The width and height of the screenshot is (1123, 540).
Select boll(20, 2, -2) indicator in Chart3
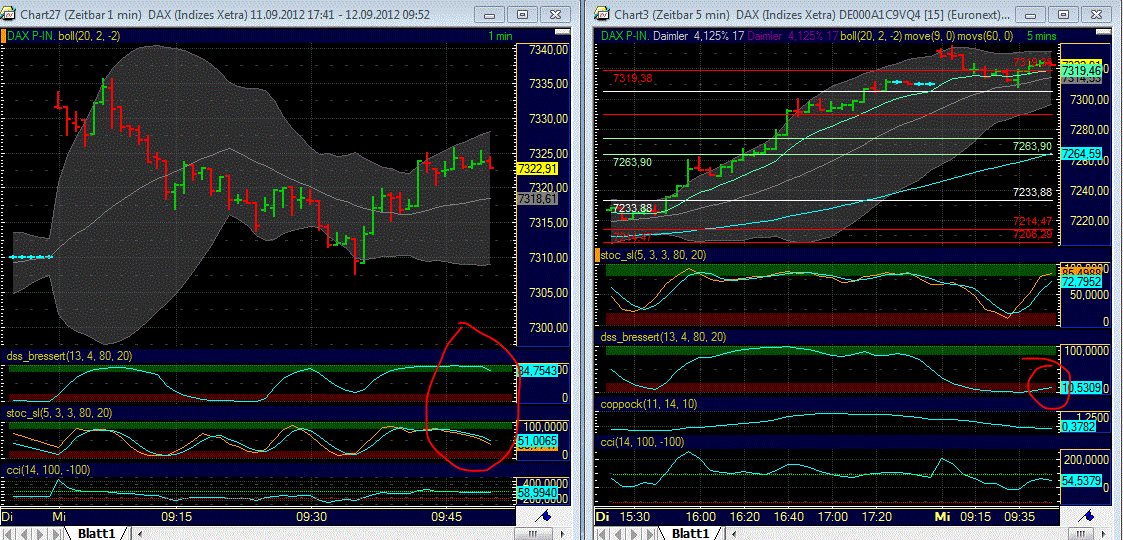click(869, 34)
